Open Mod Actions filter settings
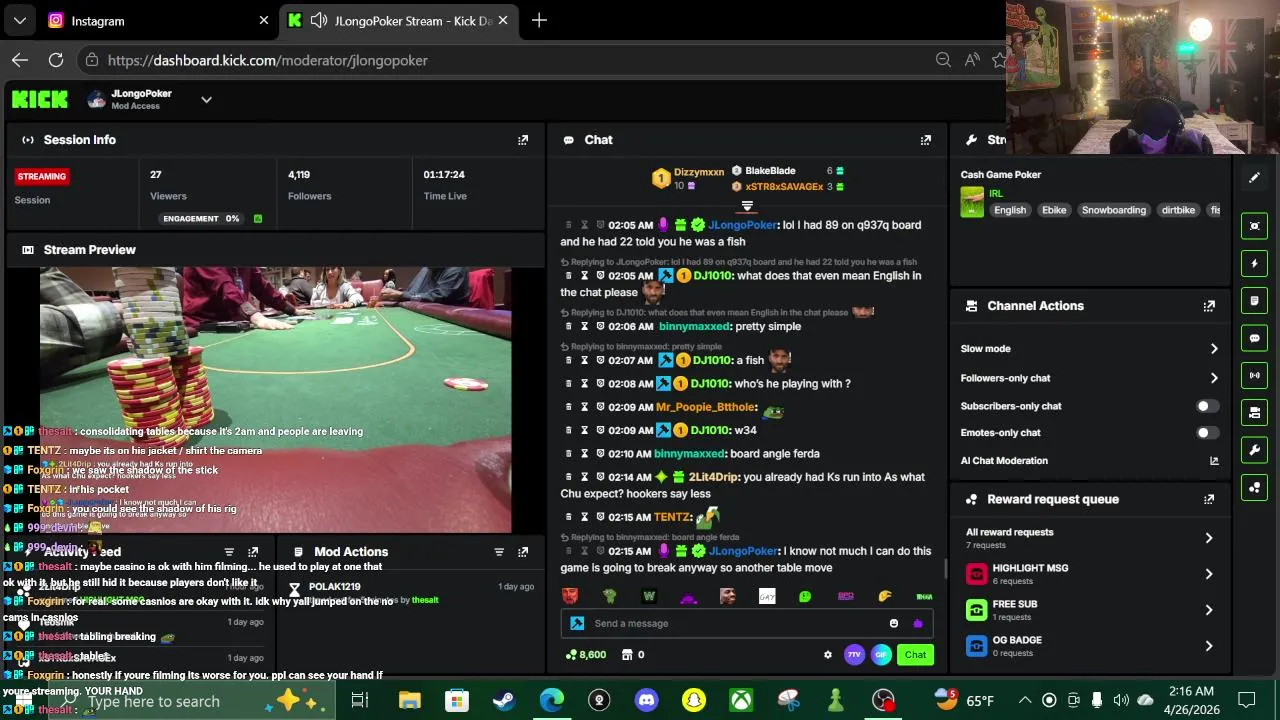The image size is (1280, 720). [x=499, y=552]
